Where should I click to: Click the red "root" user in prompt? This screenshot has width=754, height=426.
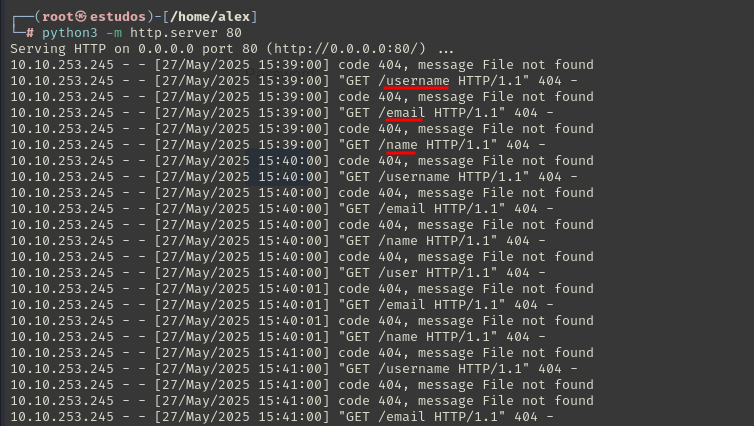point(58,17)
